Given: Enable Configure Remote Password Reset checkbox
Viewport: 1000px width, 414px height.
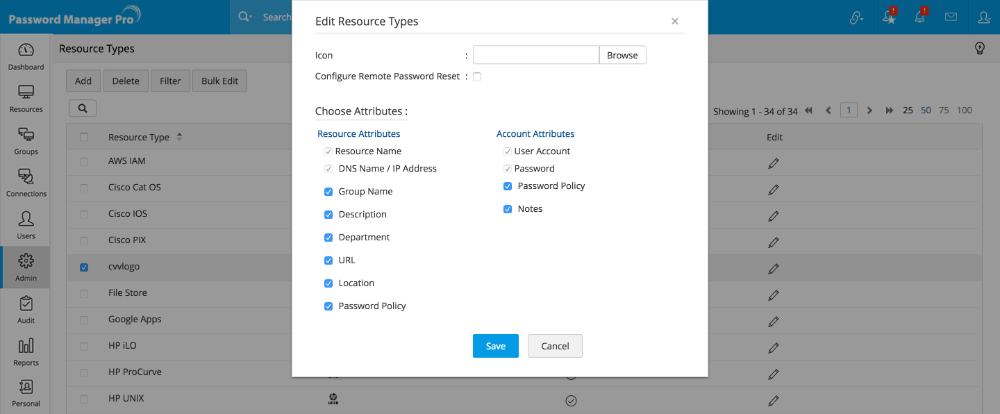Looking at the screenshot, I should 477,76.
